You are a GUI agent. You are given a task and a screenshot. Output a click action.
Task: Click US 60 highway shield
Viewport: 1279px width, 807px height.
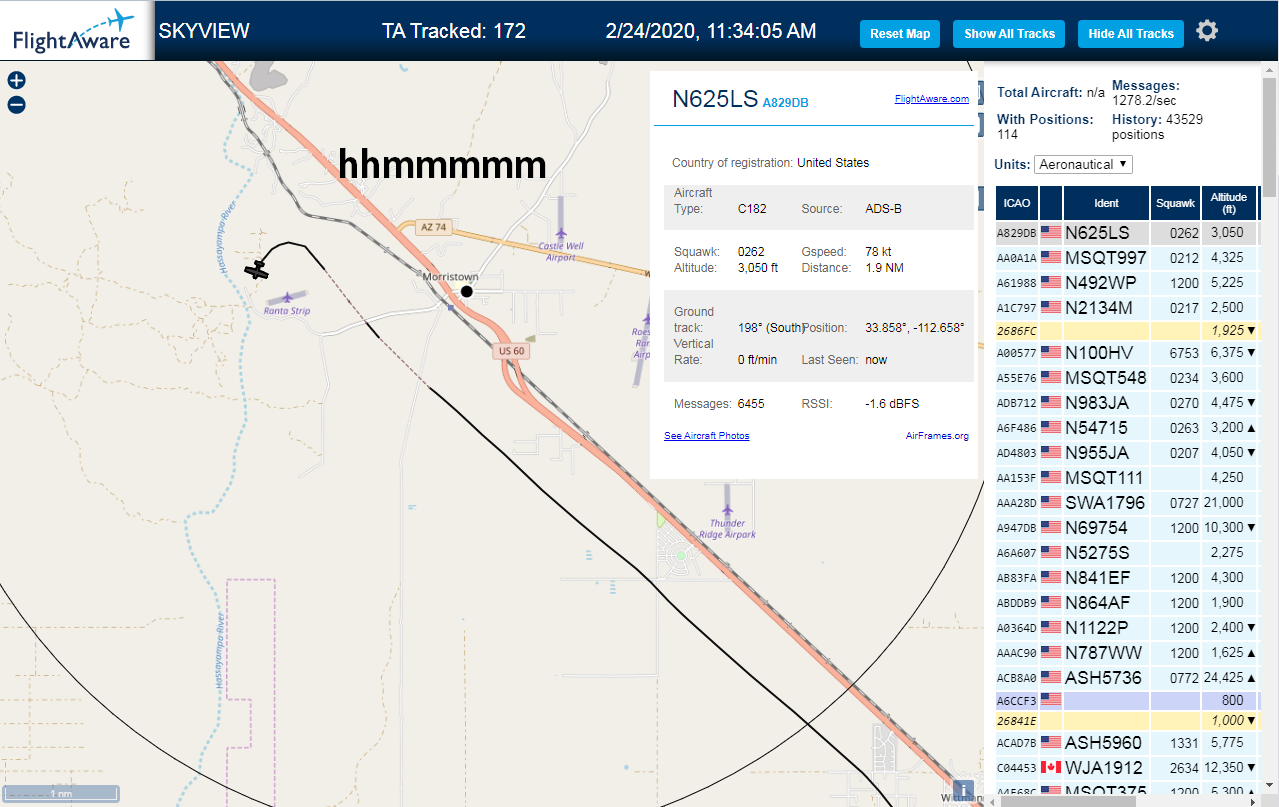511,351
